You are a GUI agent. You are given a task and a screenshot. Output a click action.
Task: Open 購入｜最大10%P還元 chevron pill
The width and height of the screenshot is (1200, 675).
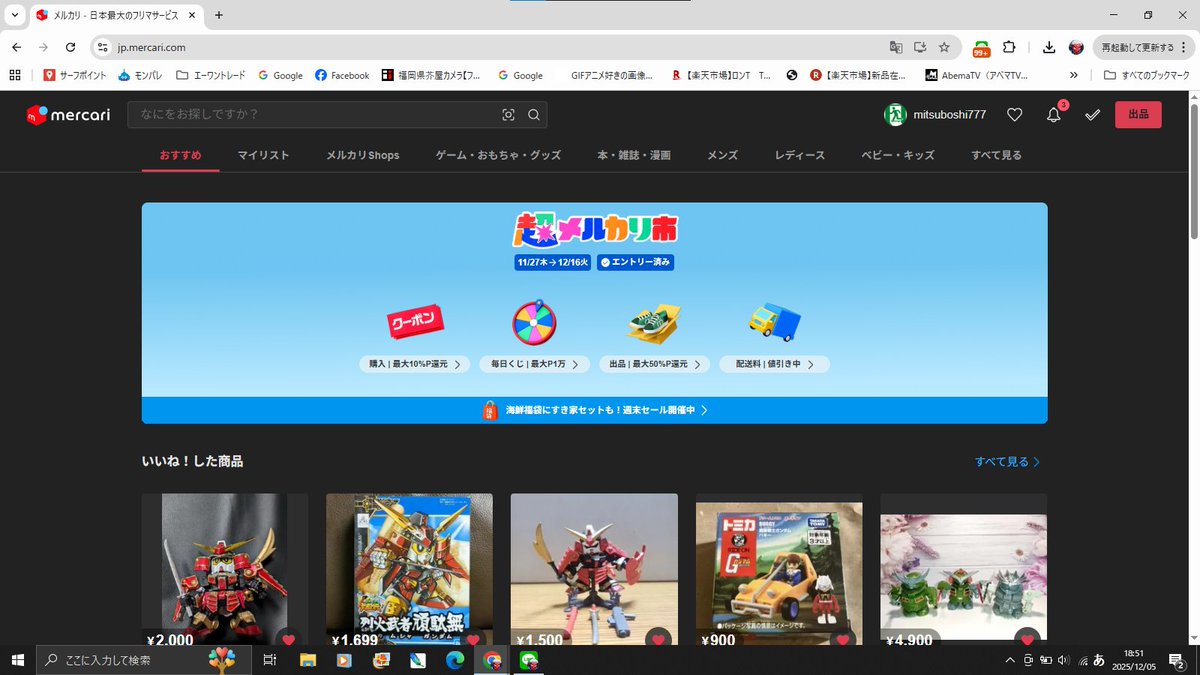tap(415, 365)
